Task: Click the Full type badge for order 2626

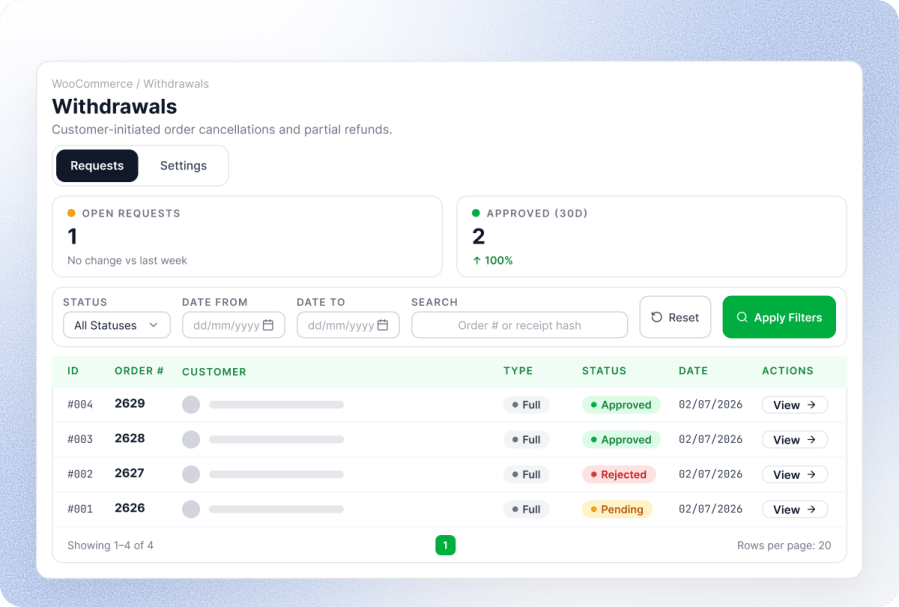Action: [x=526, y=509]
